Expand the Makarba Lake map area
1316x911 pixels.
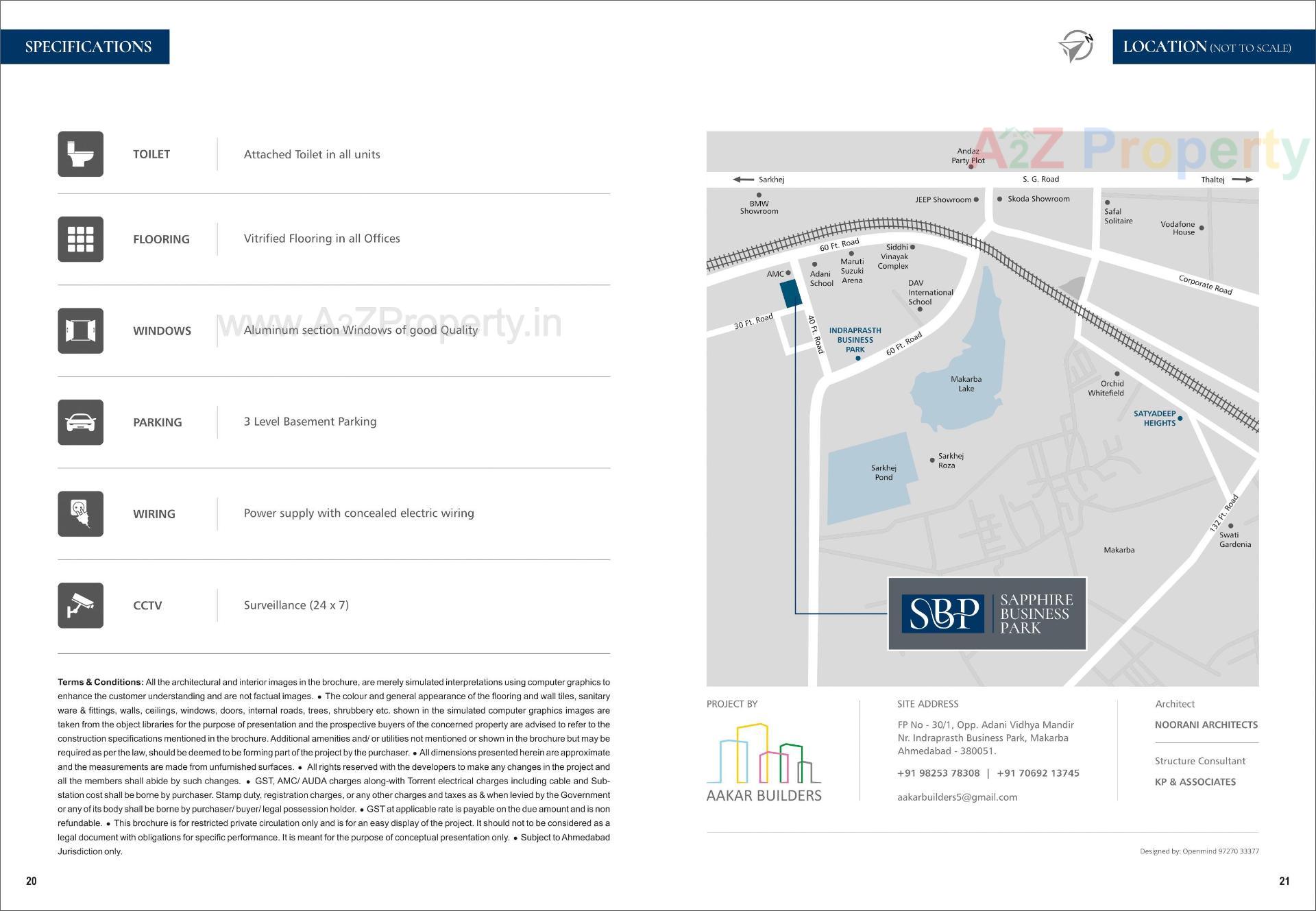[x=965, y=382]
